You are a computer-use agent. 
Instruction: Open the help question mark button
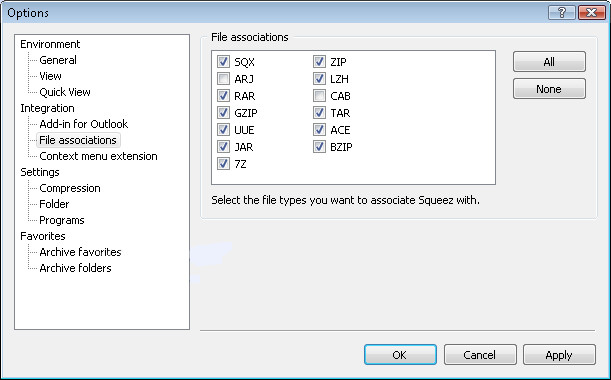(x=562, y=12)
